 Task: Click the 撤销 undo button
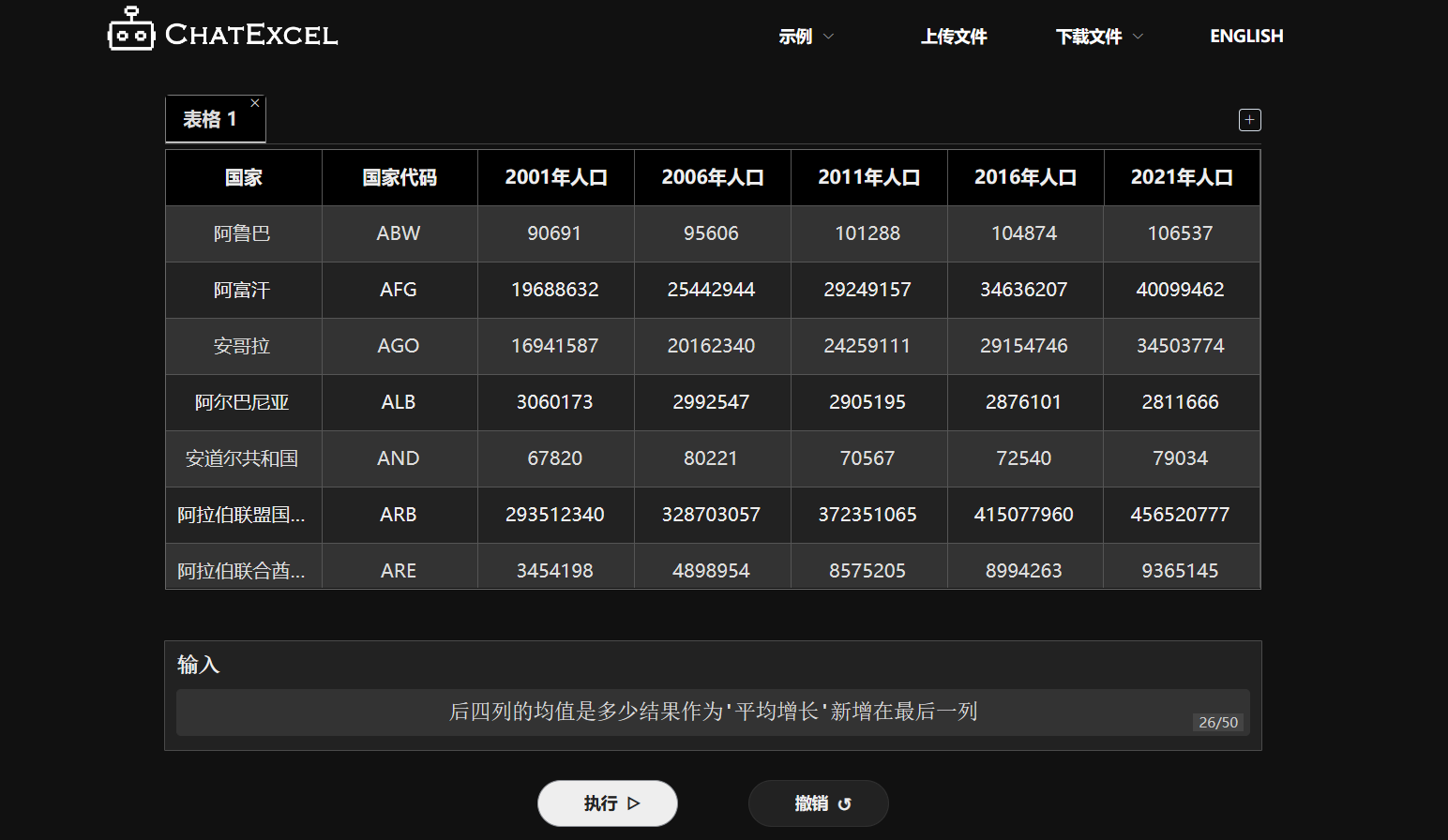819,803
